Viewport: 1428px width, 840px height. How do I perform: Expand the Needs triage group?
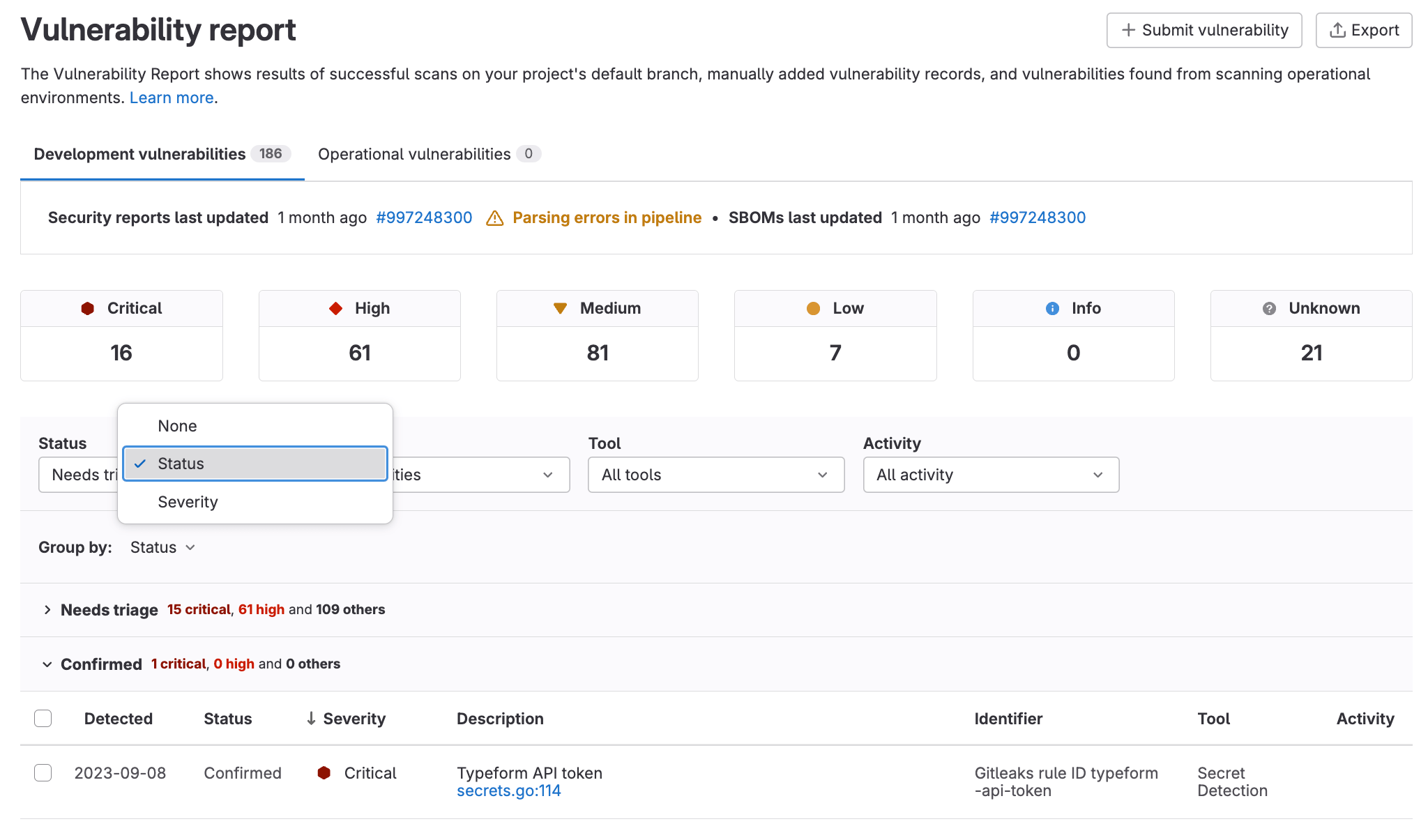pyautogui.click(x=47, y=609)
